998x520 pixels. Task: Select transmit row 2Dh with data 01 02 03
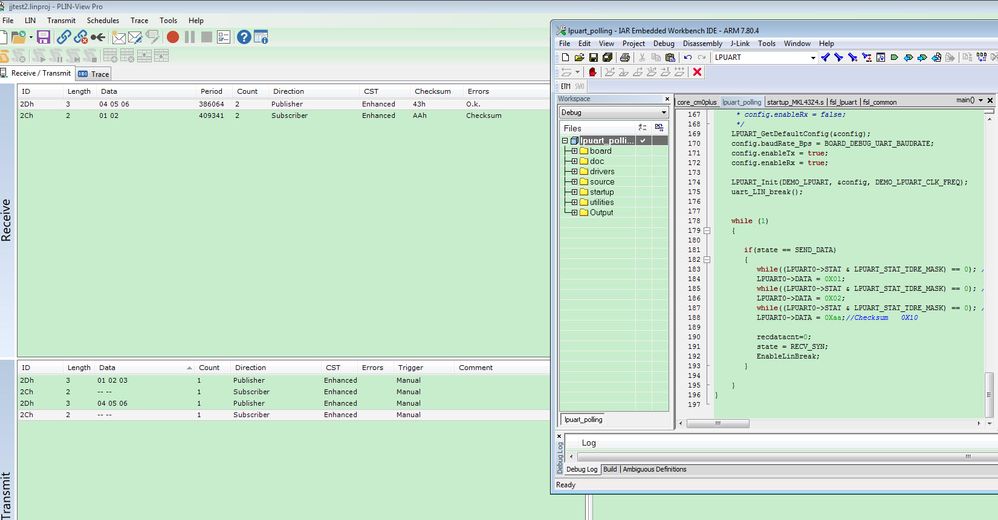coord(283,380)
